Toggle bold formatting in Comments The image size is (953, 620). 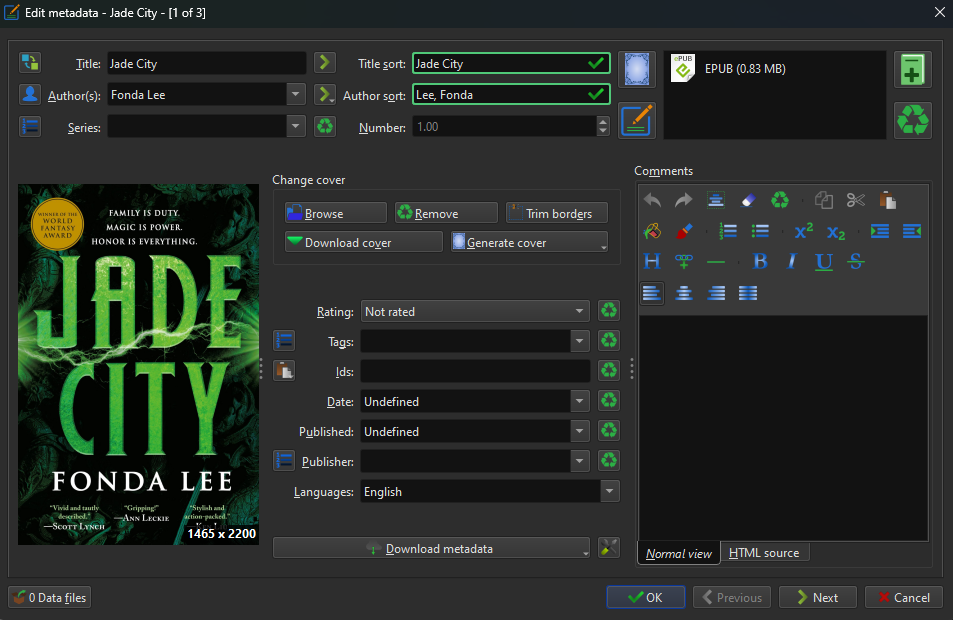(x=760, y=262)
